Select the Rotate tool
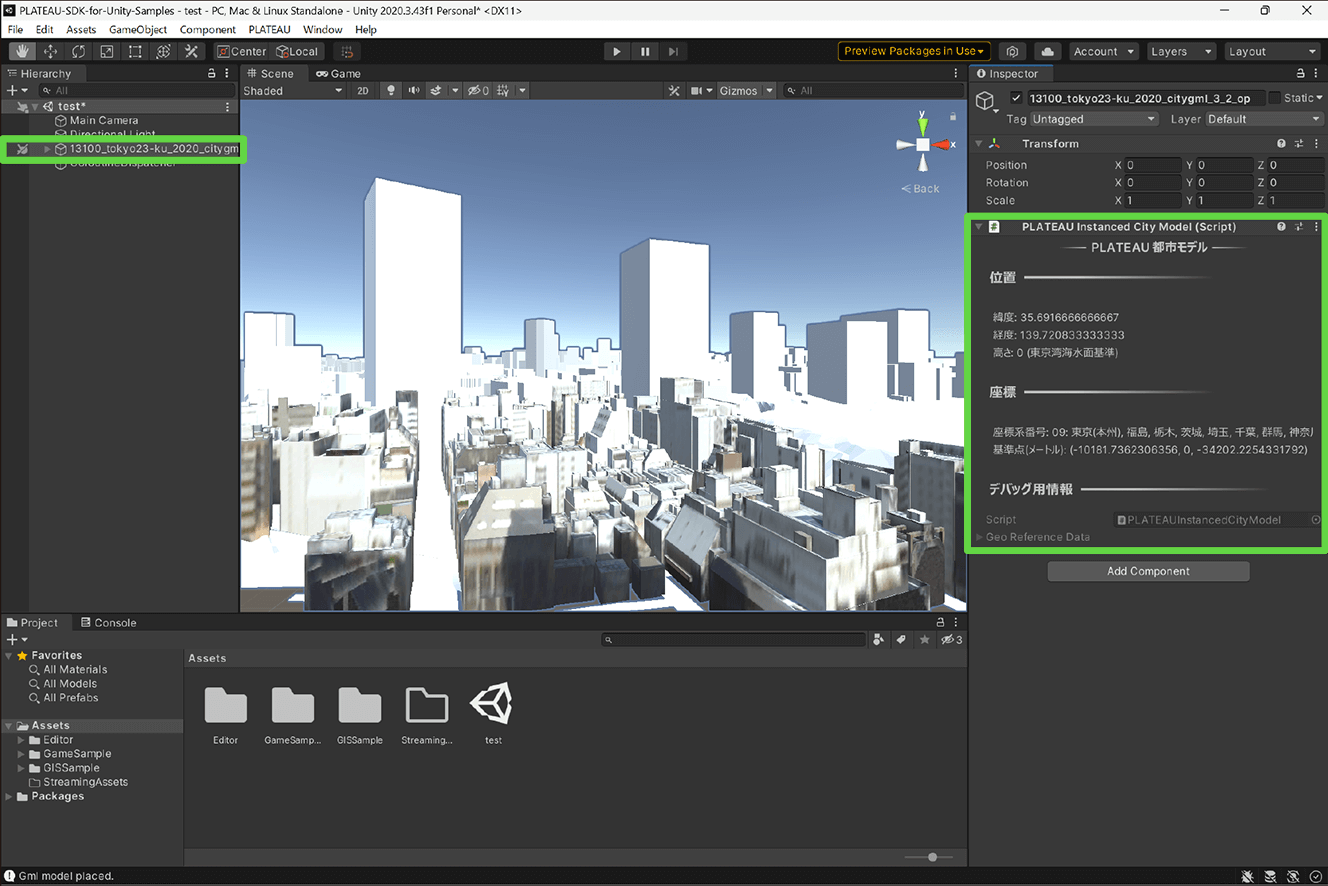This screenshot has height=886, width=1328. 78,51
